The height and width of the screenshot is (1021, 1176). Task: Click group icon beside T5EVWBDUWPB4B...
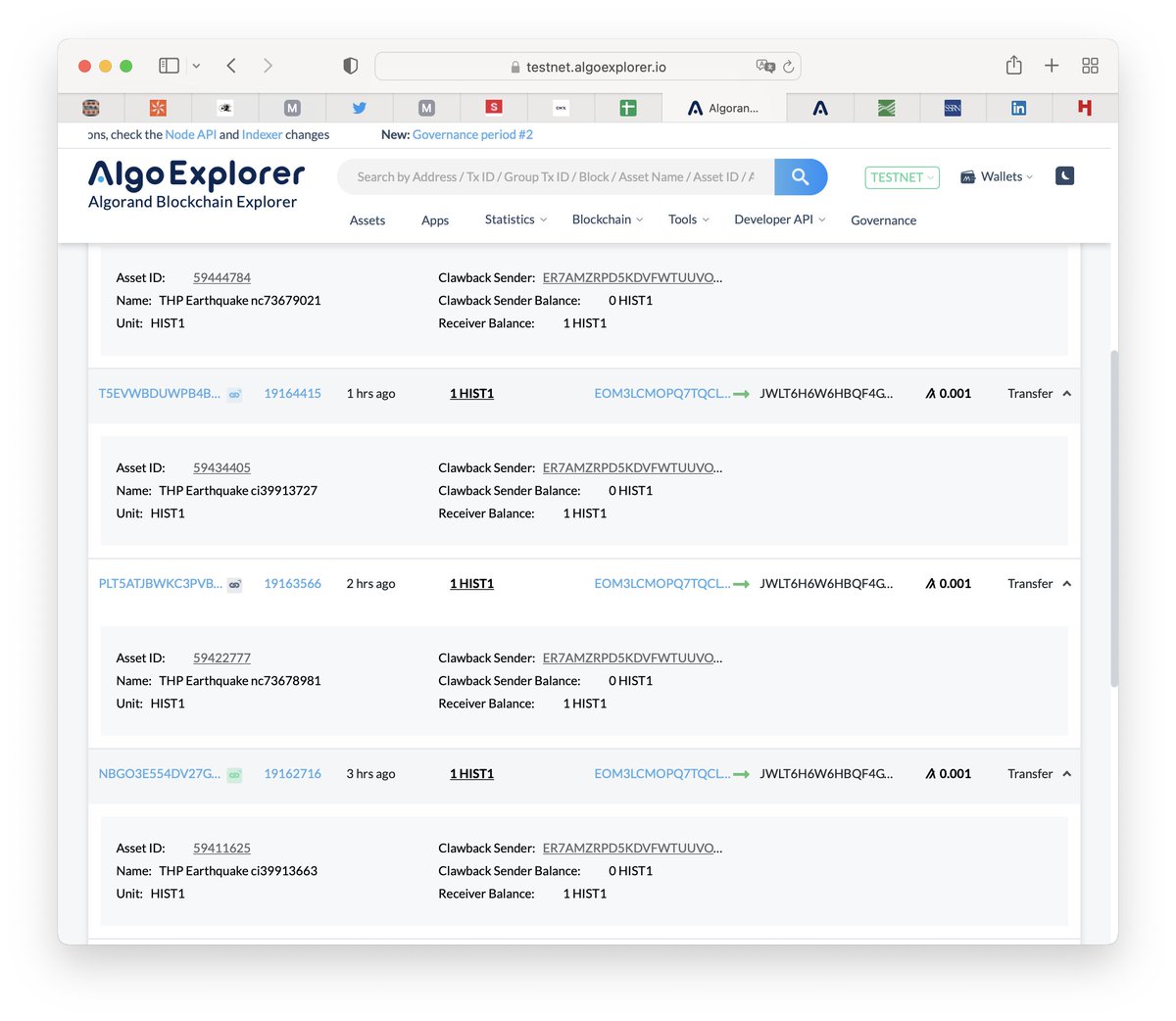tap(235, 394)
